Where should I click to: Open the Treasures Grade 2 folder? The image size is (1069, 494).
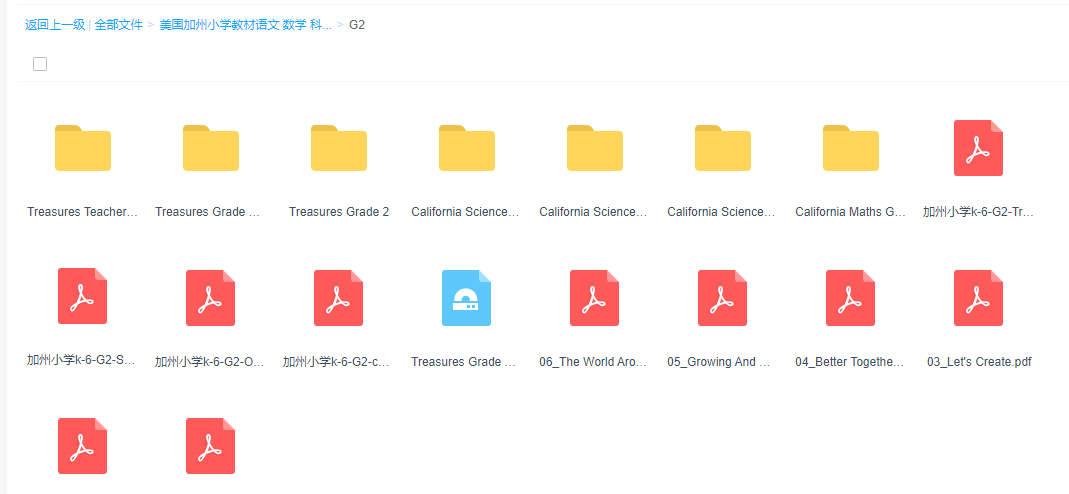[339, 148]
